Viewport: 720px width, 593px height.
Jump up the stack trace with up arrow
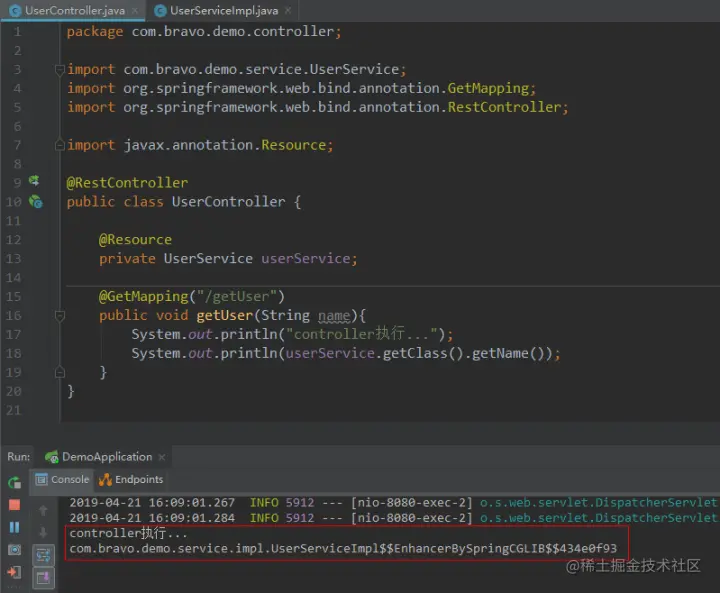[43, 510]
